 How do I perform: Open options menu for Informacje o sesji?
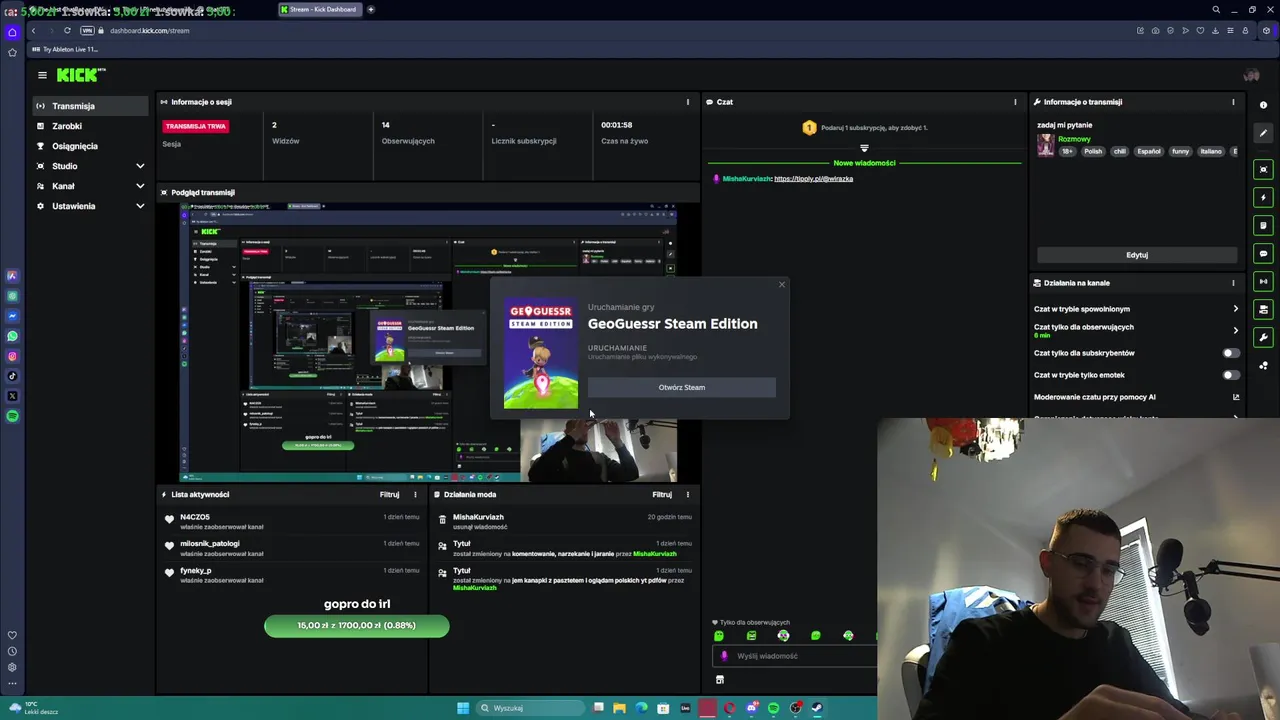687,102
